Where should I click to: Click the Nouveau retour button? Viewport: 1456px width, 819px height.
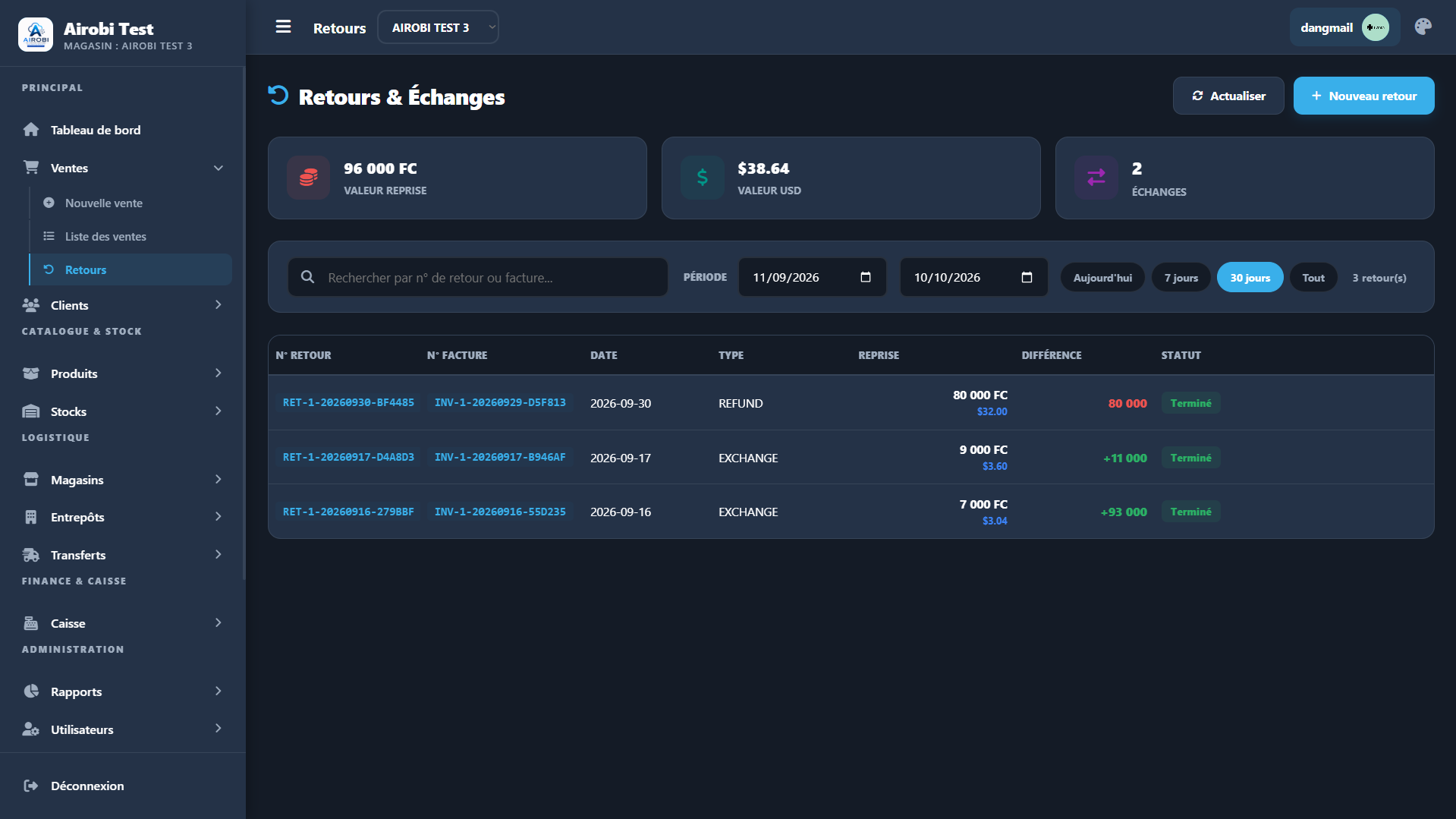[1363, 96]
